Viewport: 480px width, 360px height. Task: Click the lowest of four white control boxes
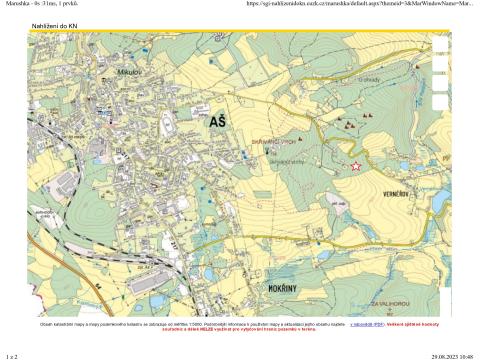point(440,102)
